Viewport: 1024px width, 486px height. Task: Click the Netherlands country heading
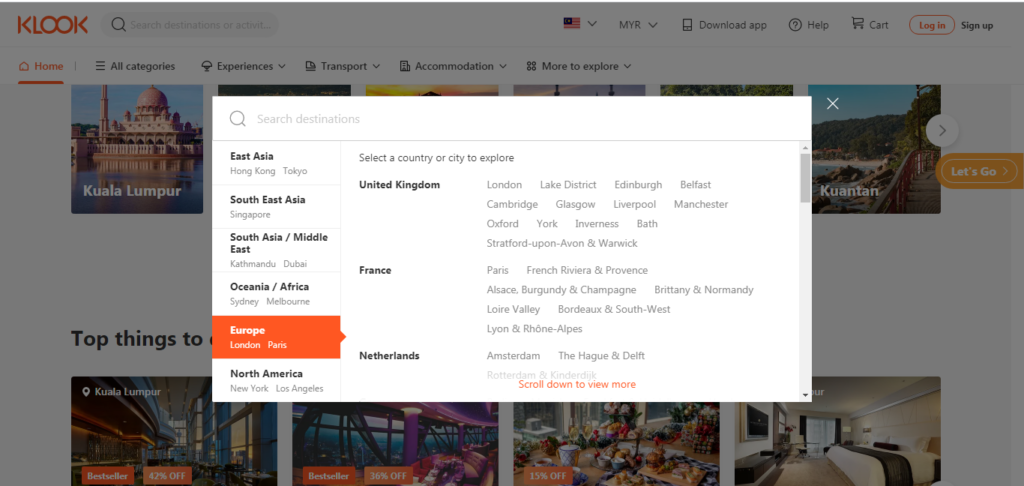(389, 356)
